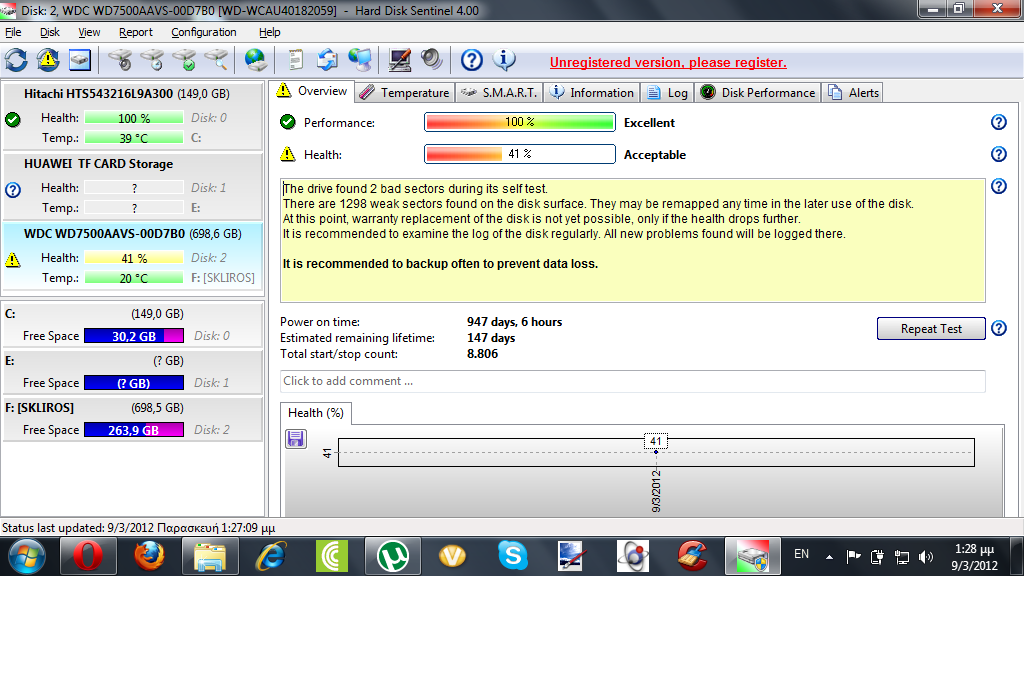Image resolution: width=1024 pixels, height=688 pixels.
Task: Select Hitachi HTS543216L9A300 disk in list
Action: click(x=133, y=116)
